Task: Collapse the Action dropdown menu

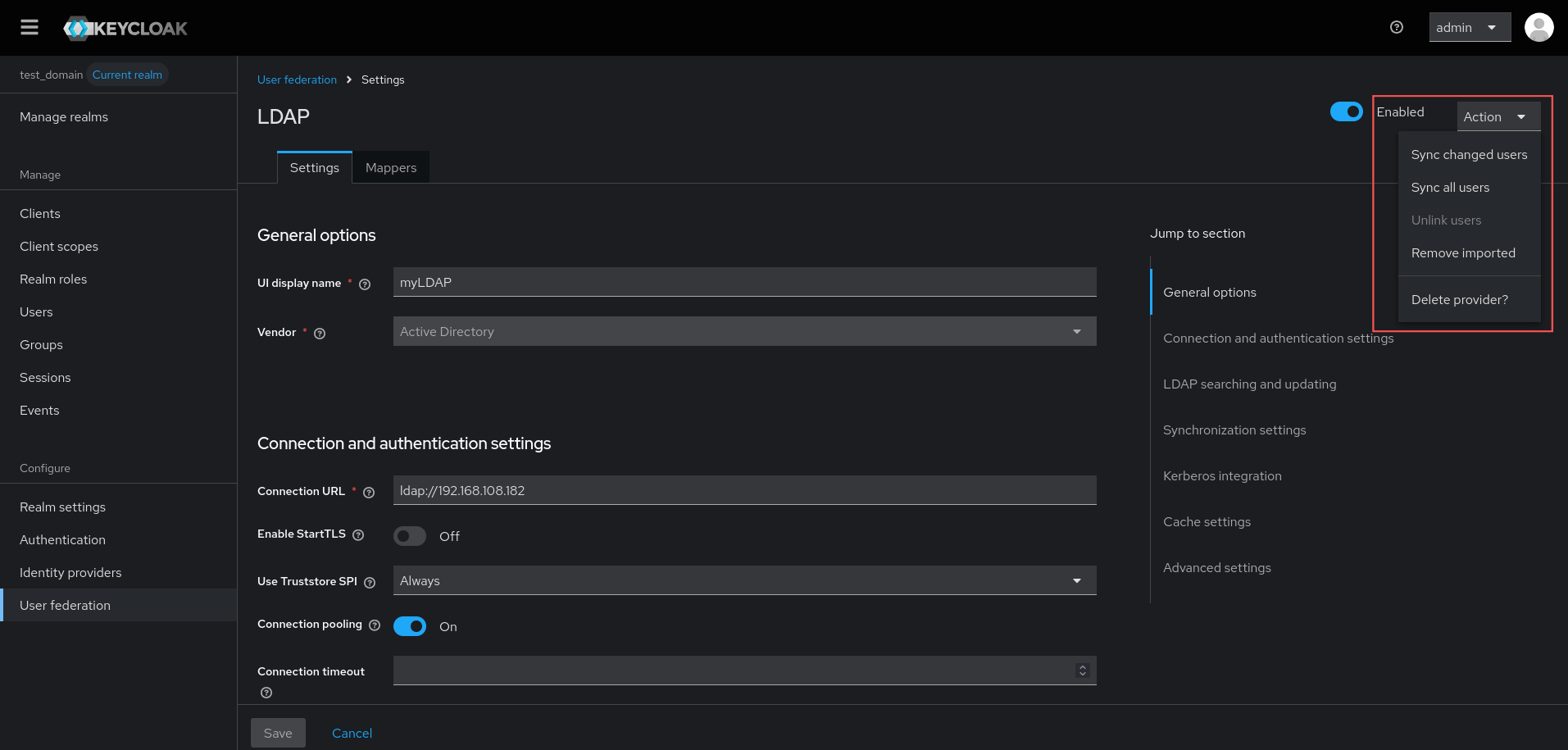Action: coord(1498,116)
